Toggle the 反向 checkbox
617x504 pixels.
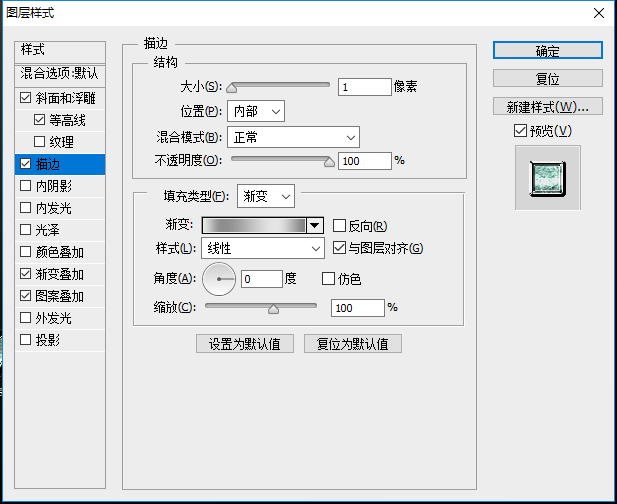point(339,226)
